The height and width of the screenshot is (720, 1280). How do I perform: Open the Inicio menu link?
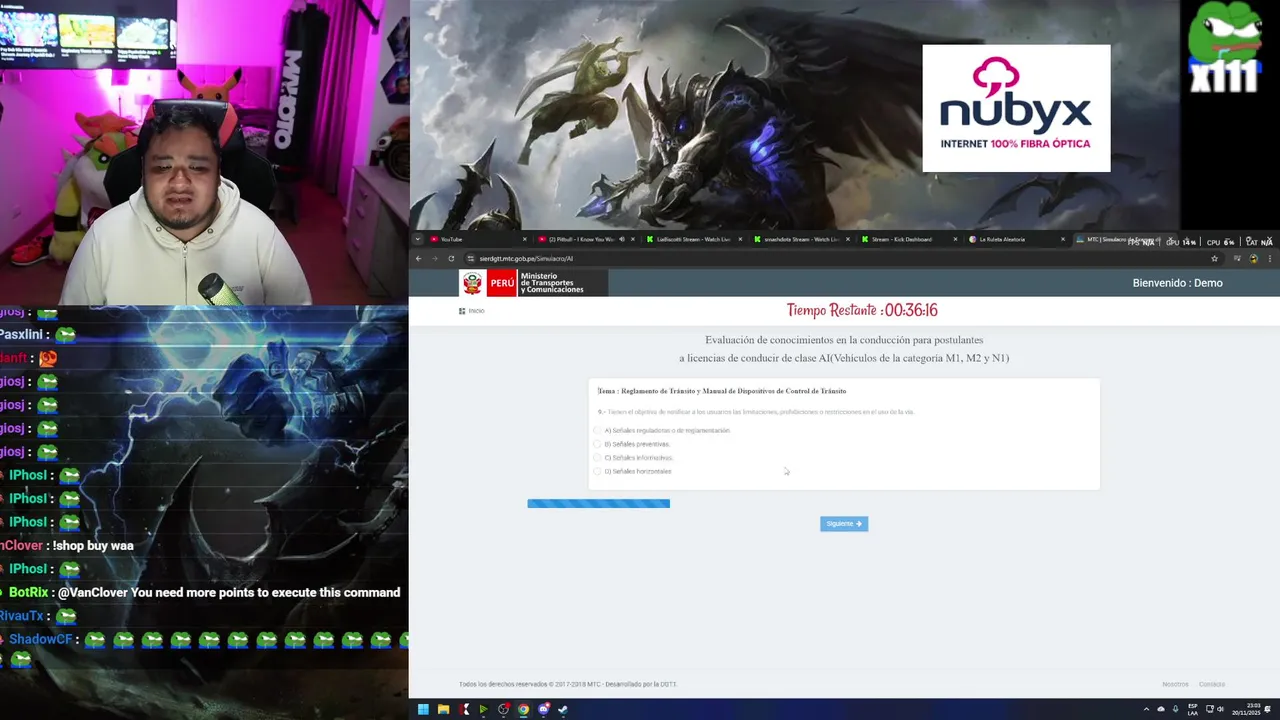tap(472, 311)
